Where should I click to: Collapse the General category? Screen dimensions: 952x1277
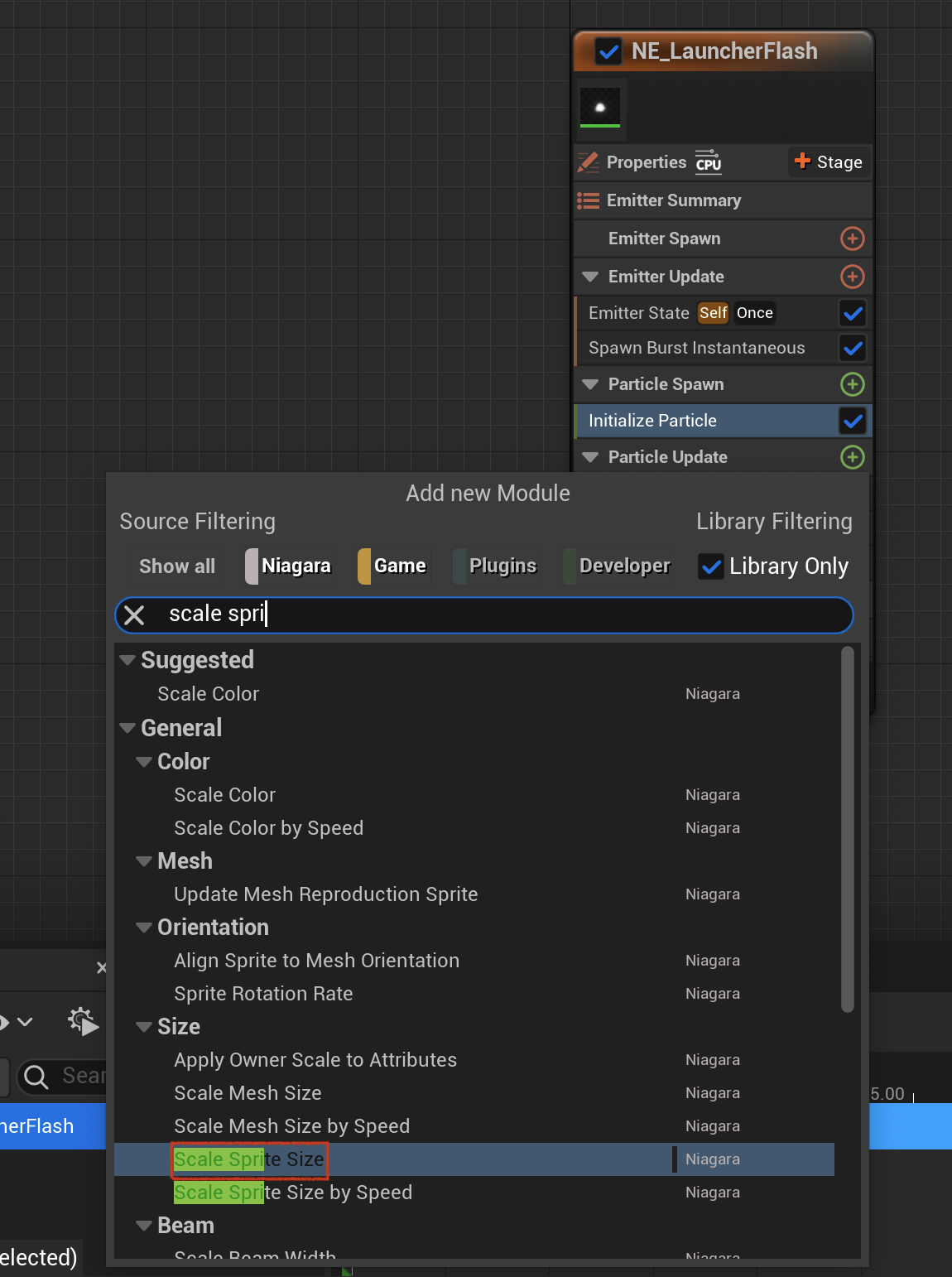click(x=127, y=728)
